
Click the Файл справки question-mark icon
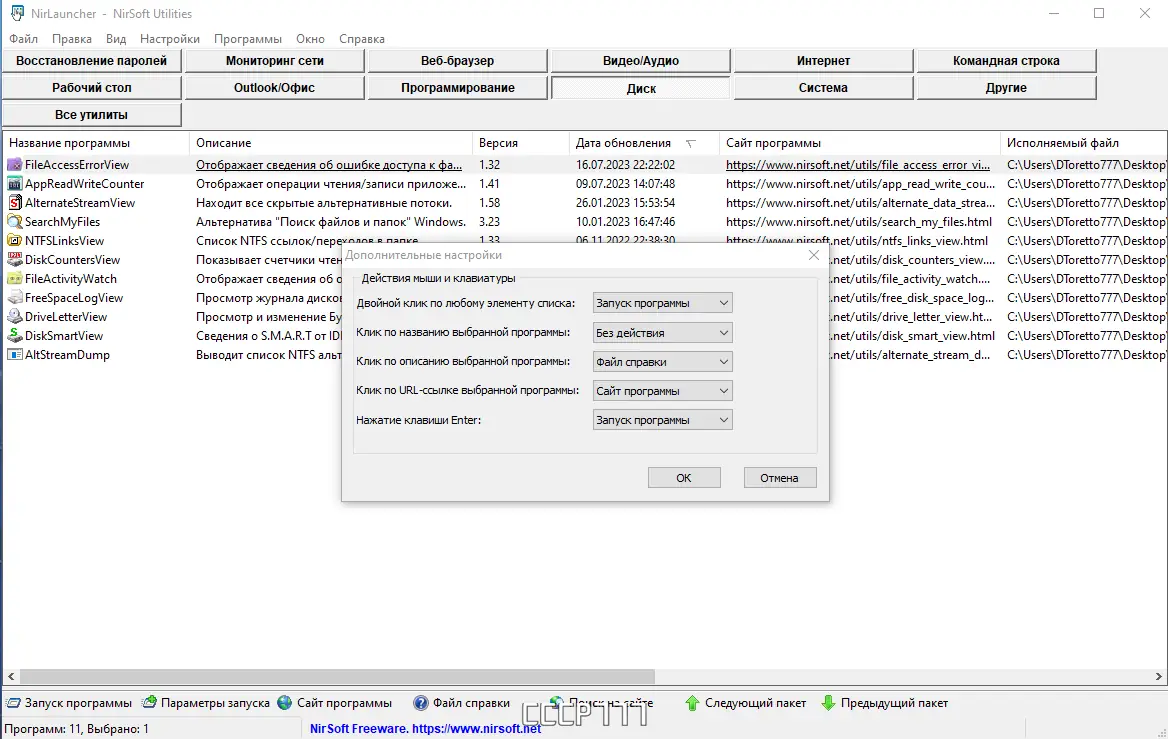421,702
